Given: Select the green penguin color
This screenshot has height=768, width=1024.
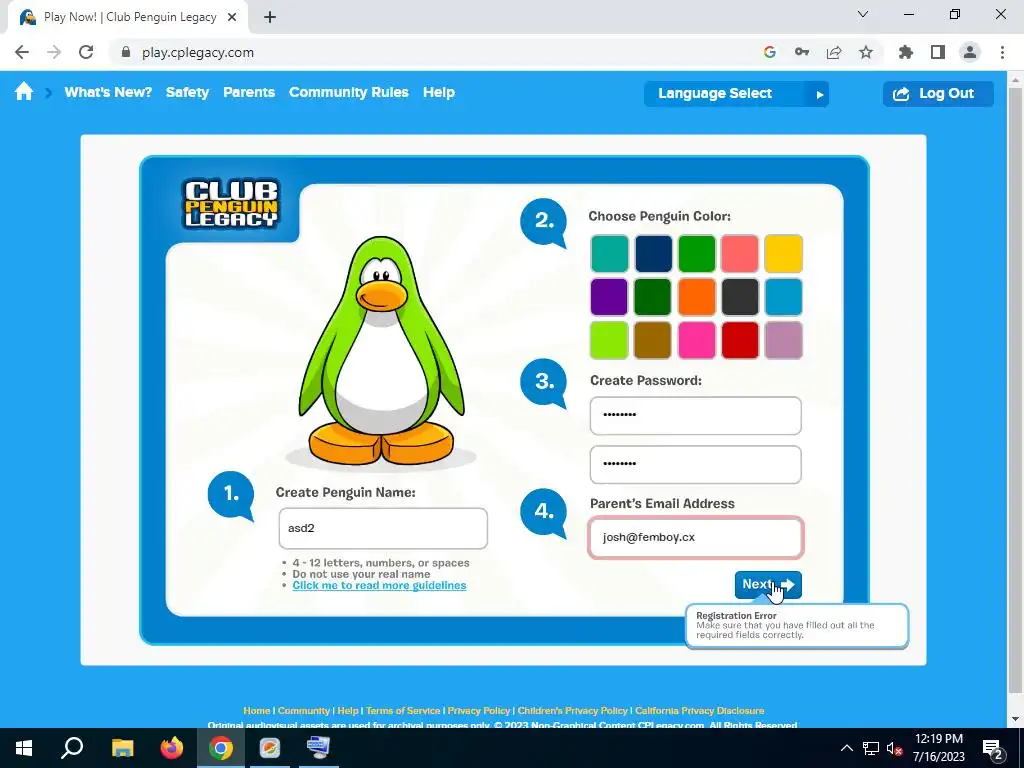Looking at the screenshot, I should tap(697, 253).
